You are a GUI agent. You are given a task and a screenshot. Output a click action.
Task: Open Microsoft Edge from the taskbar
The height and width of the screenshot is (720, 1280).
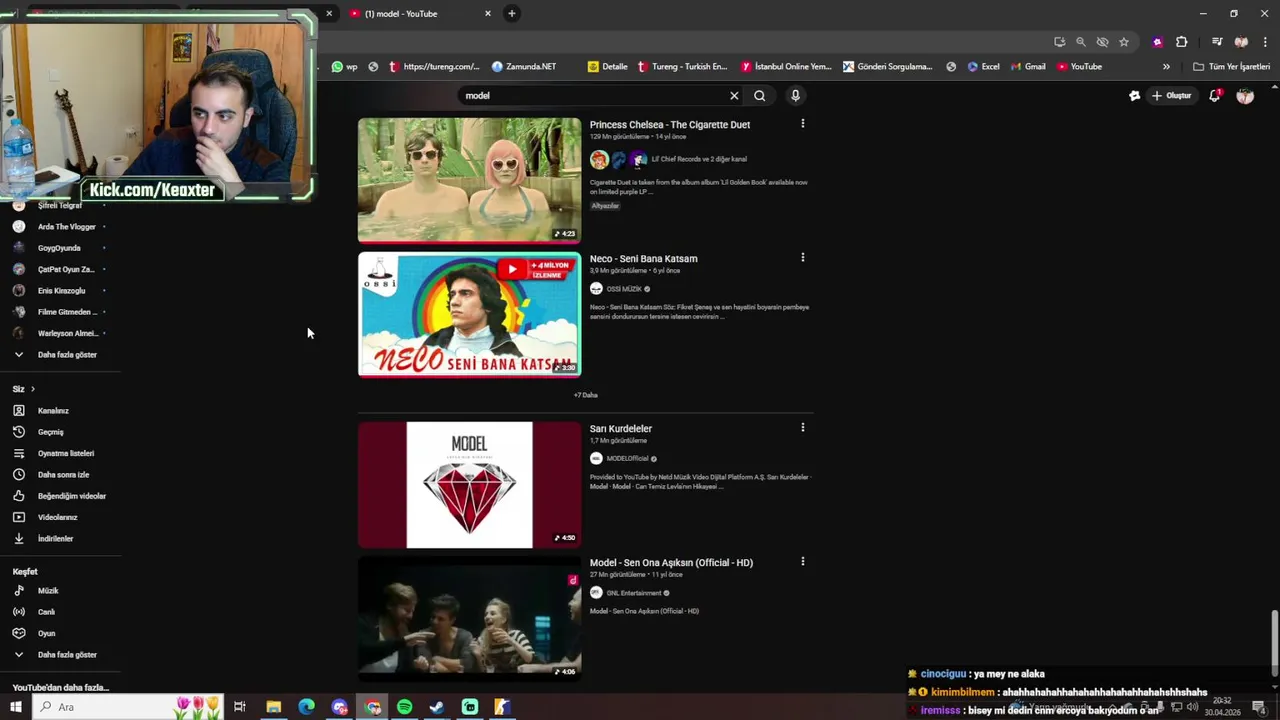pos(306,707)
